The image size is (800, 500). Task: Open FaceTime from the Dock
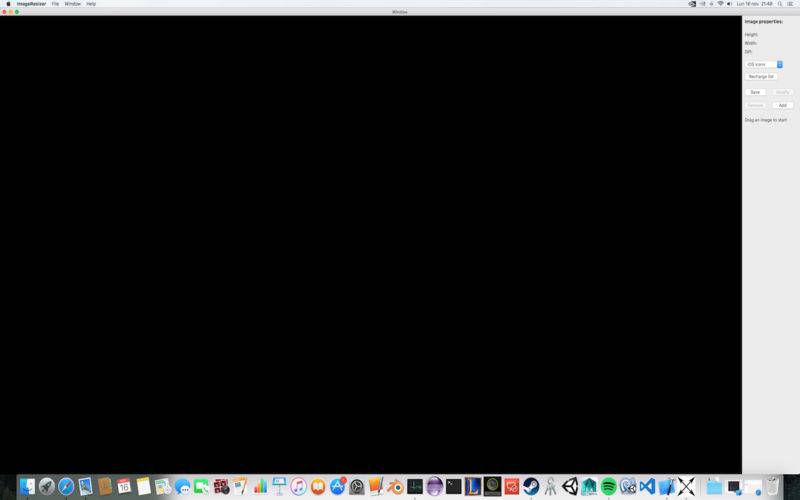click(202, 486)
